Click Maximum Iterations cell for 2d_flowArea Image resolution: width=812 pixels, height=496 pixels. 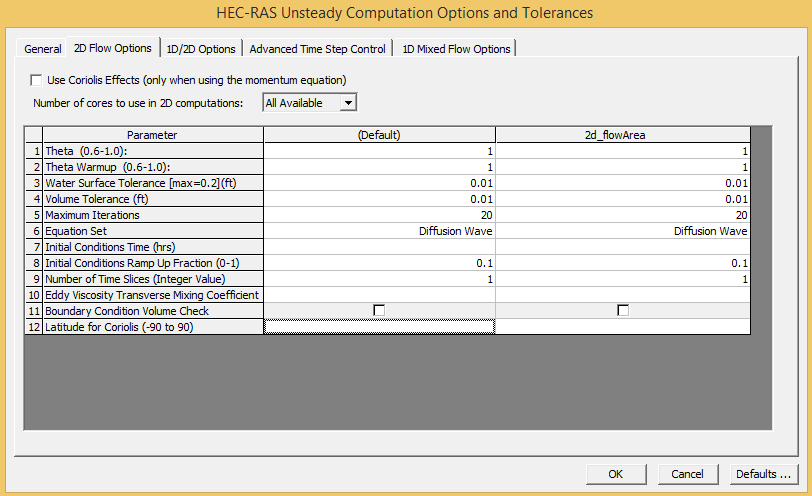coord(623,215)
